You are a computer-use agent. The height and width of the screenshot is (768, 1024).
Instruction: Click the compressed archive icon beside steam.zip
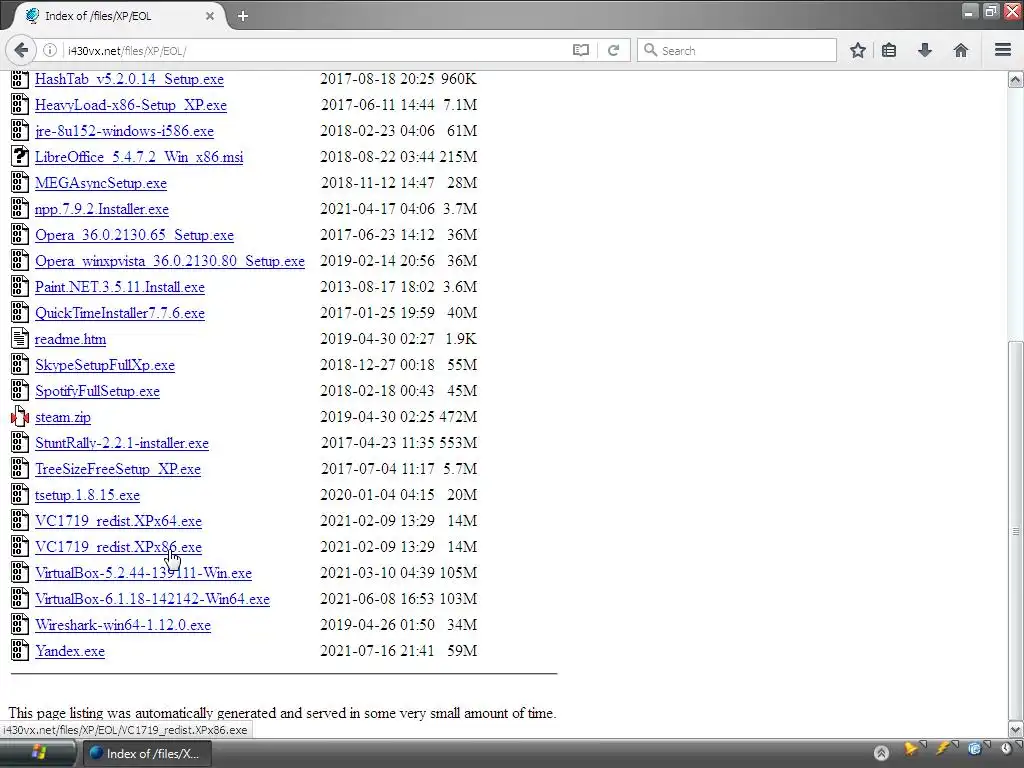click(20, 417)
